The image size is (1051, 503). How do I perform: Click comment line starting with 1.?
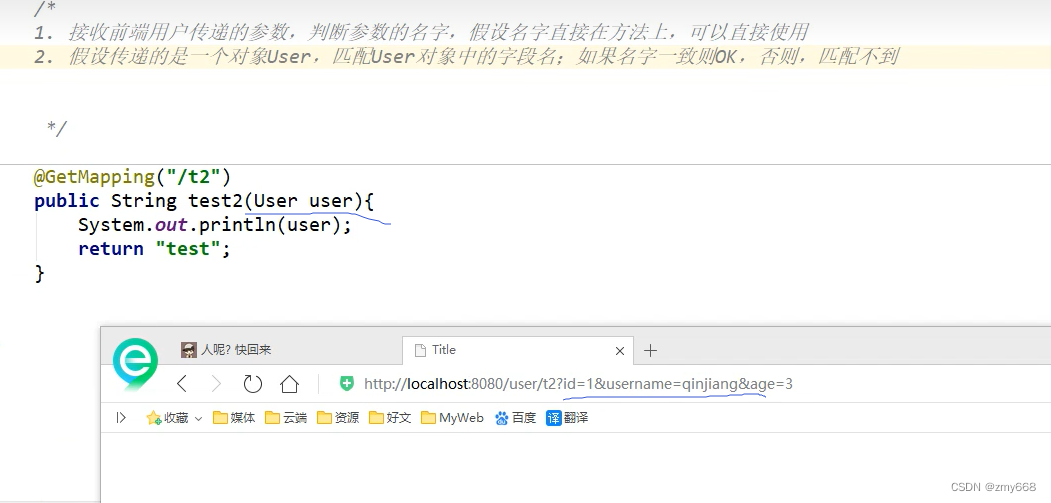421,32
